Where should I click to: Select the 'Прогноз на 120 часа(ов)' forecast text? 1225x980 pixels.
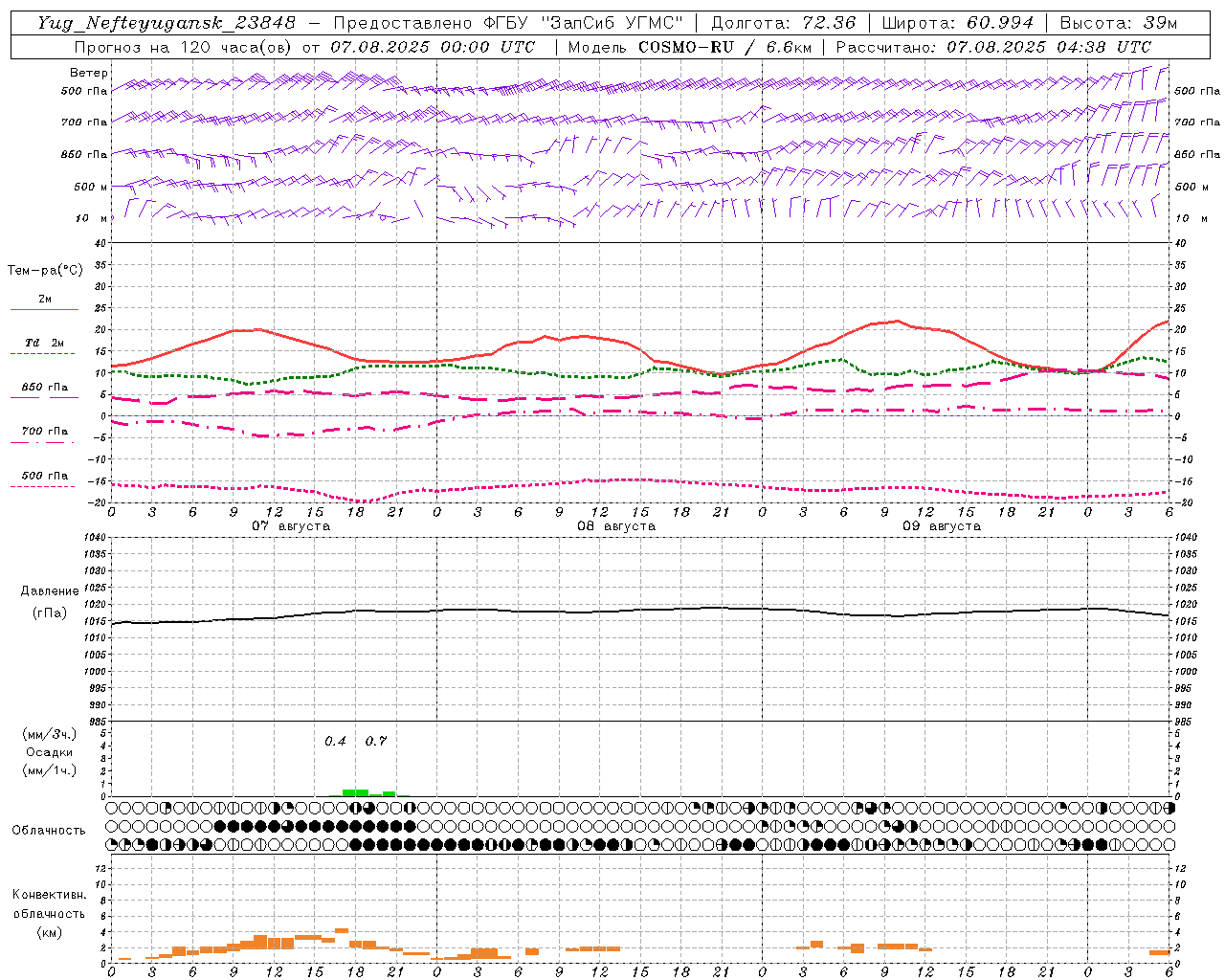(184, 47)
